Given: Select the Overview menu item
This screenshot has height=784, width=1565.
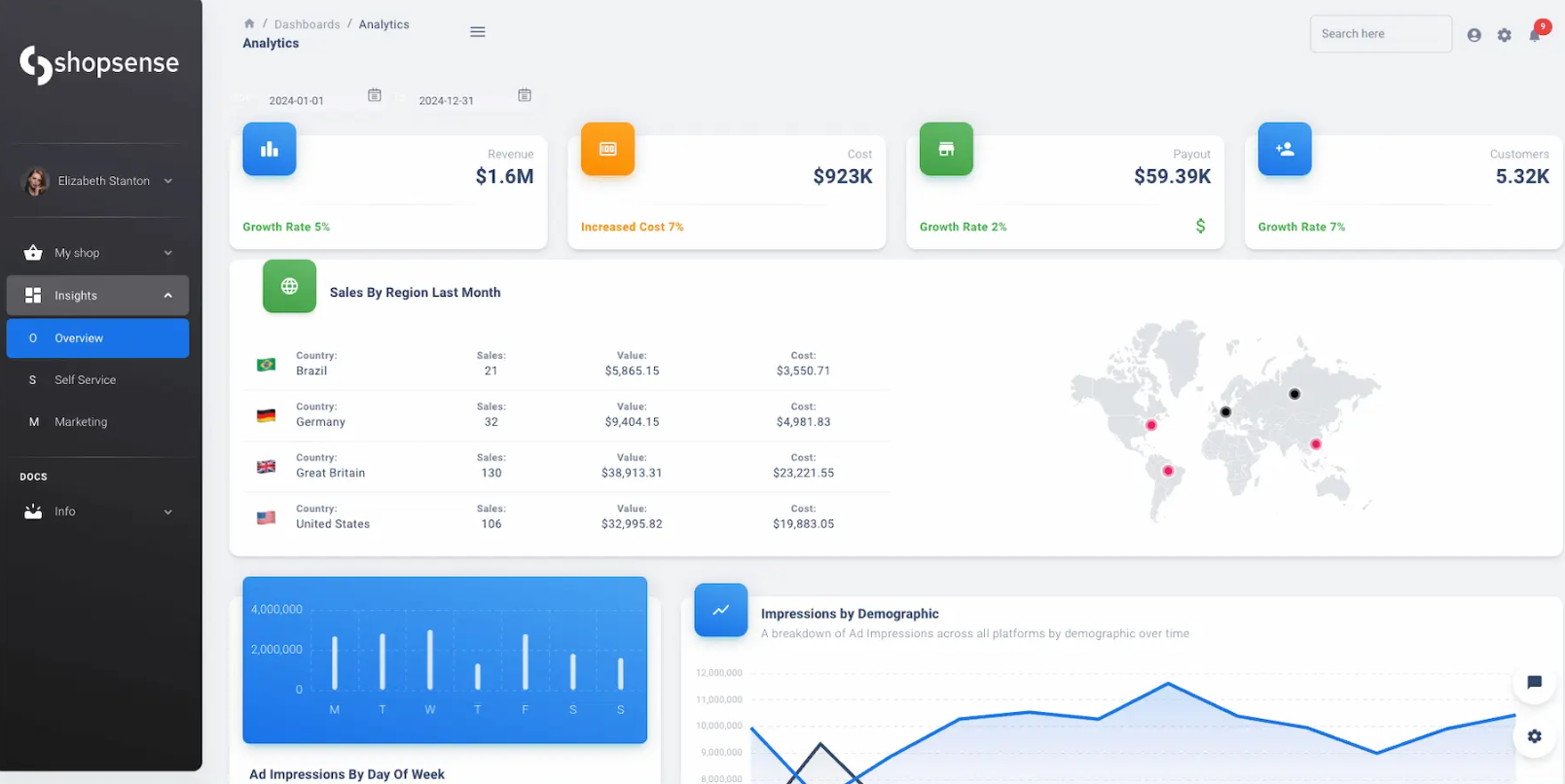Looking at the screenshot, I should (x=97, y=339).
